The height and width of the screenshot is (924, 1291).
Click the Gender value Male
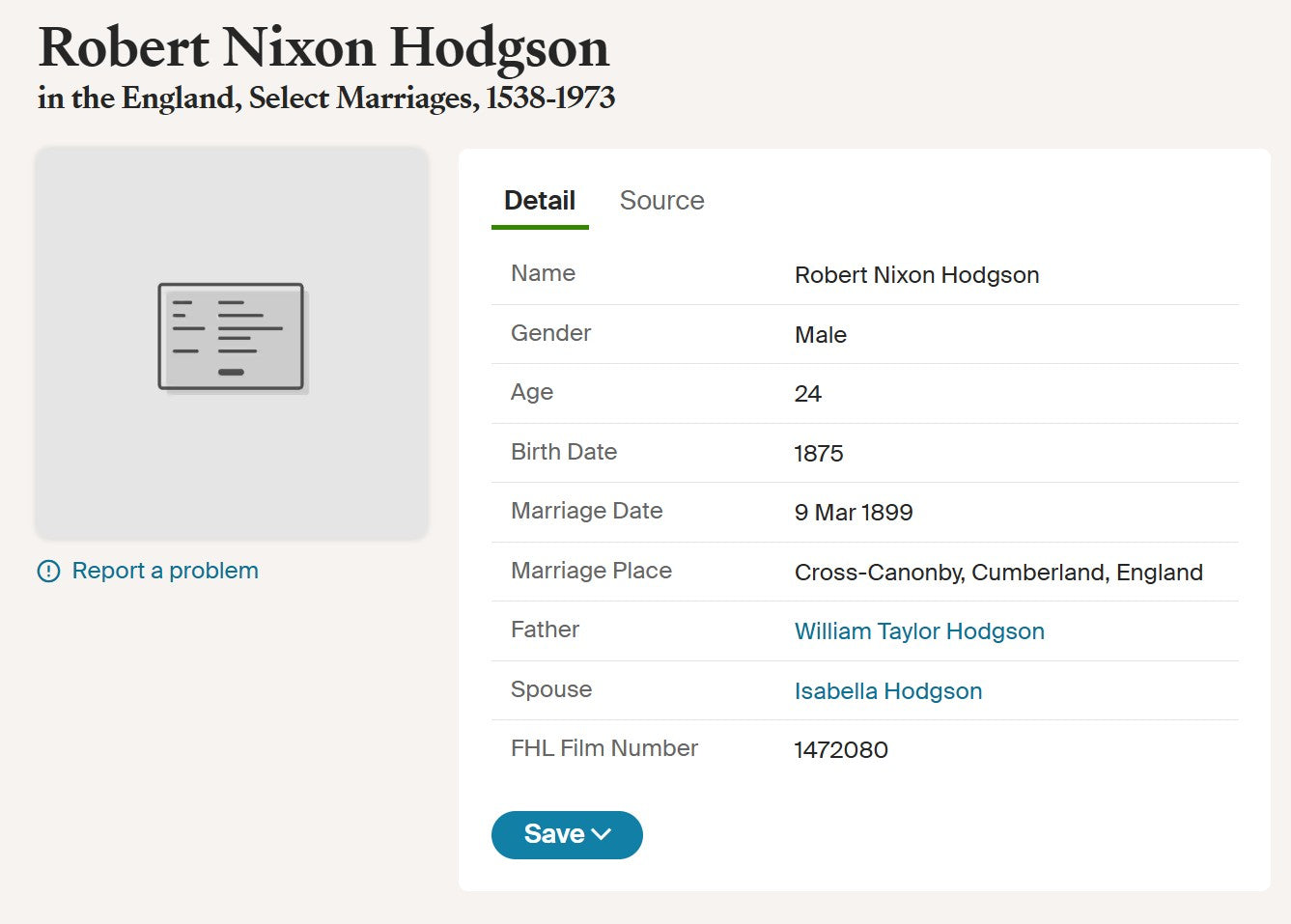[x=821, y=335]
